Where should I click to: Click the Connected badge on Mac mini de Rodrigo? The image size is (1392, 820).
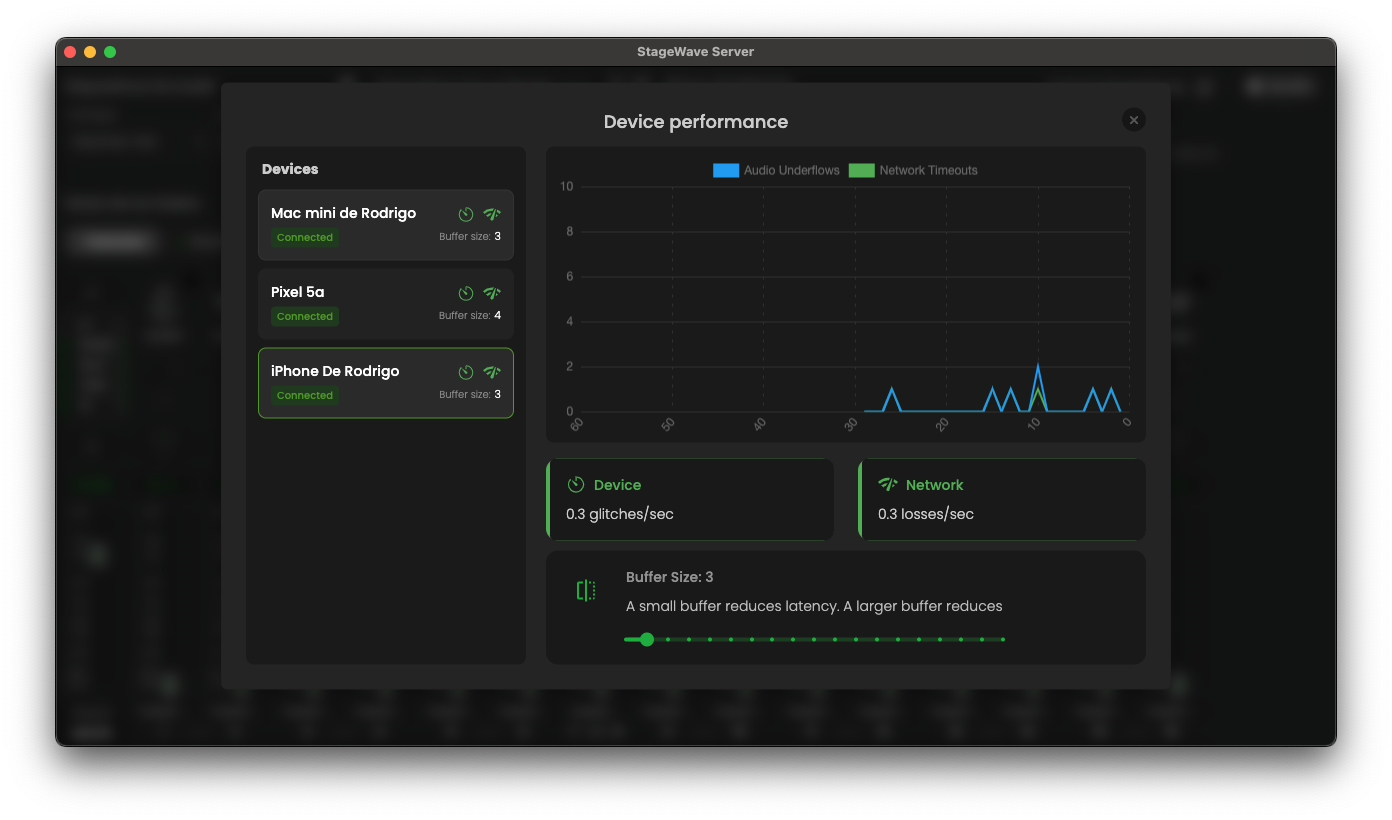tap(304, 237)
